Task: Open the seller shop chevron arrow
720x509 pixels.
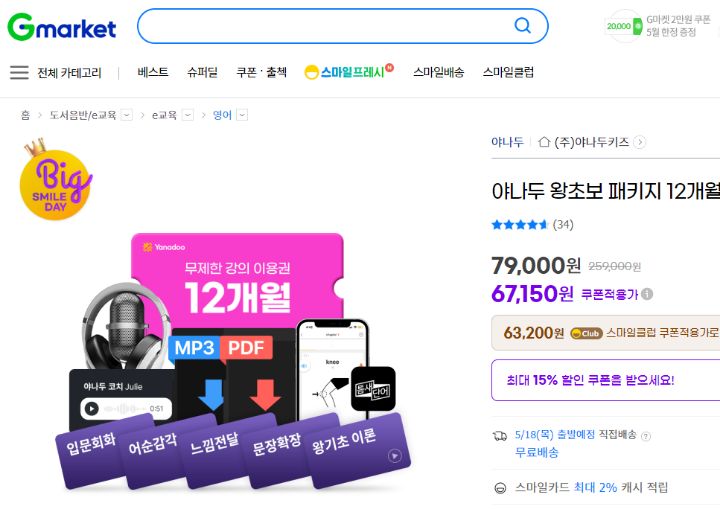Action: click(639, 142)
